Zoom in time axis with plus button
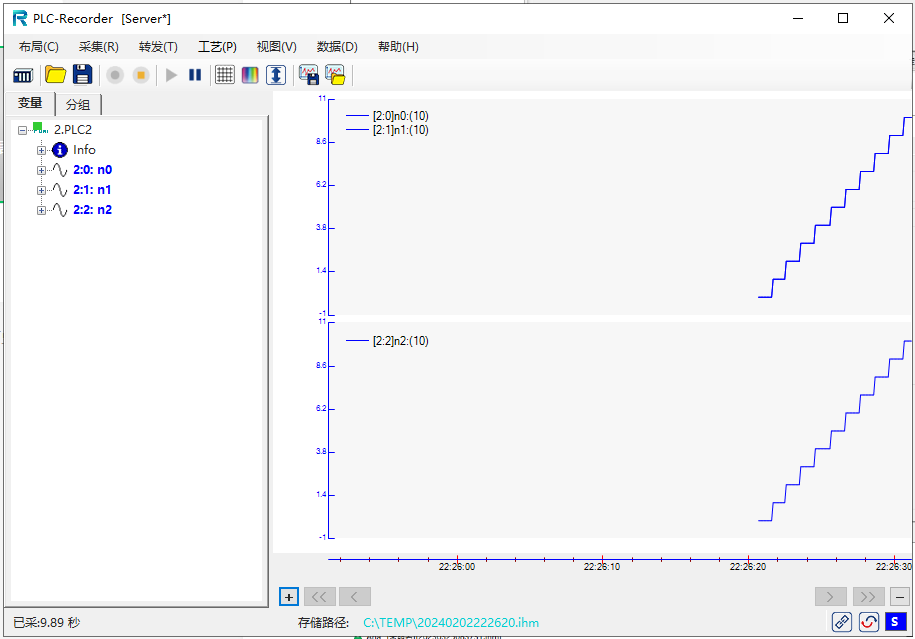The image size is (915, 639). tap(289, 597)
